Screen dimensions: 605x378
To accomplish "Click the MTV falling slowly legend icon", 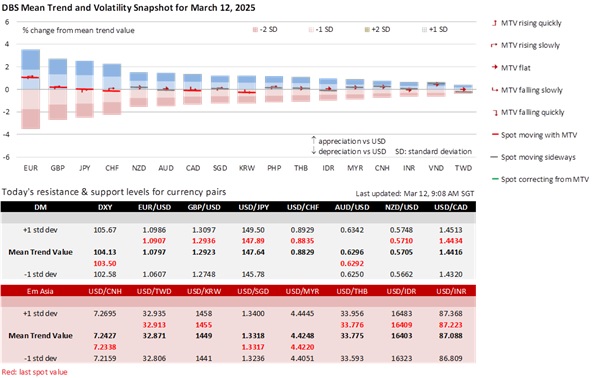I will coord(494,90).
